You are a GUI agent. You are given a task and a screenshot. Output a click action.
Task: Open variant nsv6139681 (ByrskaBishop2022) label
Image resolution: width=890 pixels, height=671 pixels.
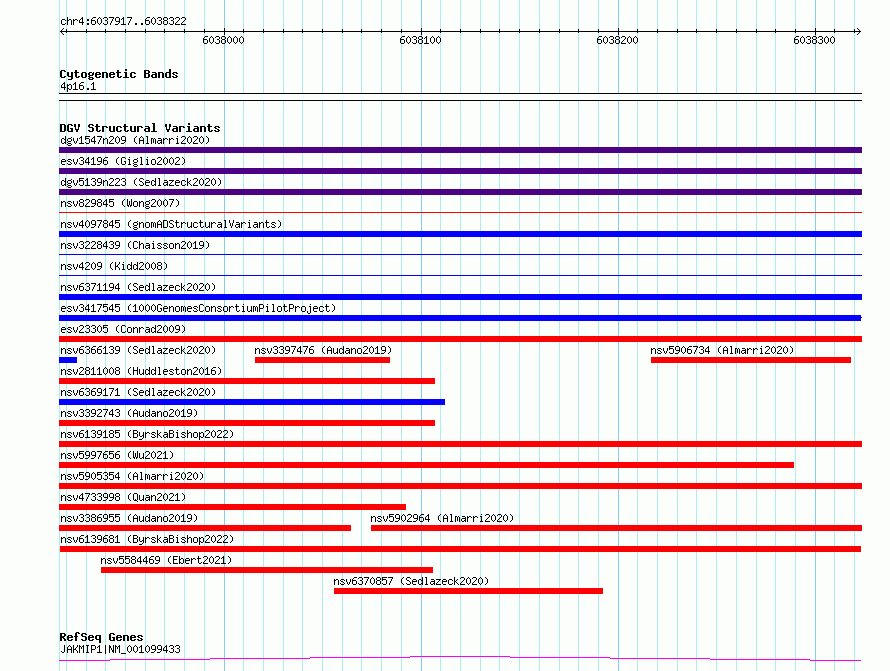coord(147,539)
